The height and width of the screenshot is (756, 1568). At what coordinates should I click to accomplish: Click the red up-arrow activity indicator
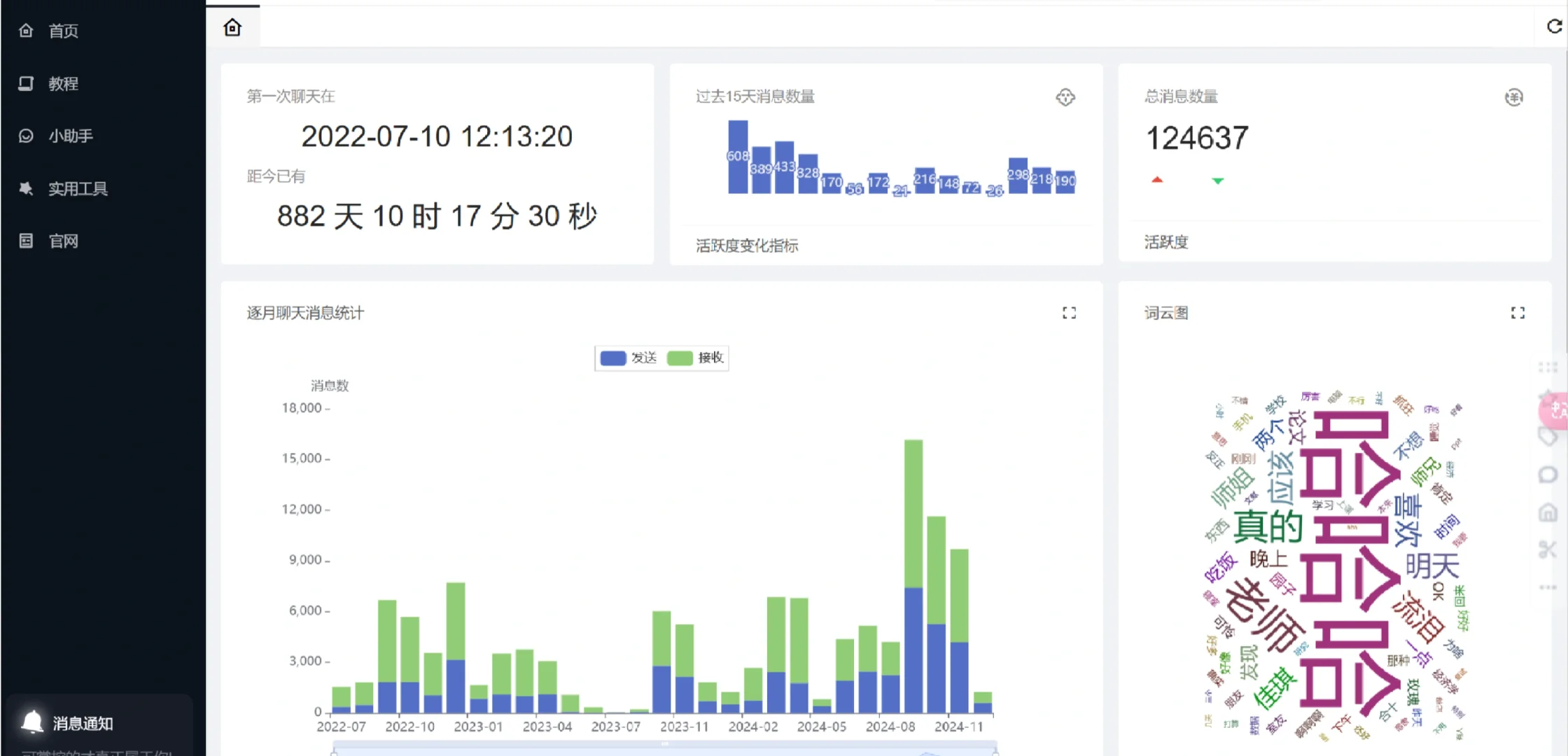click(x=1157, y=180)
